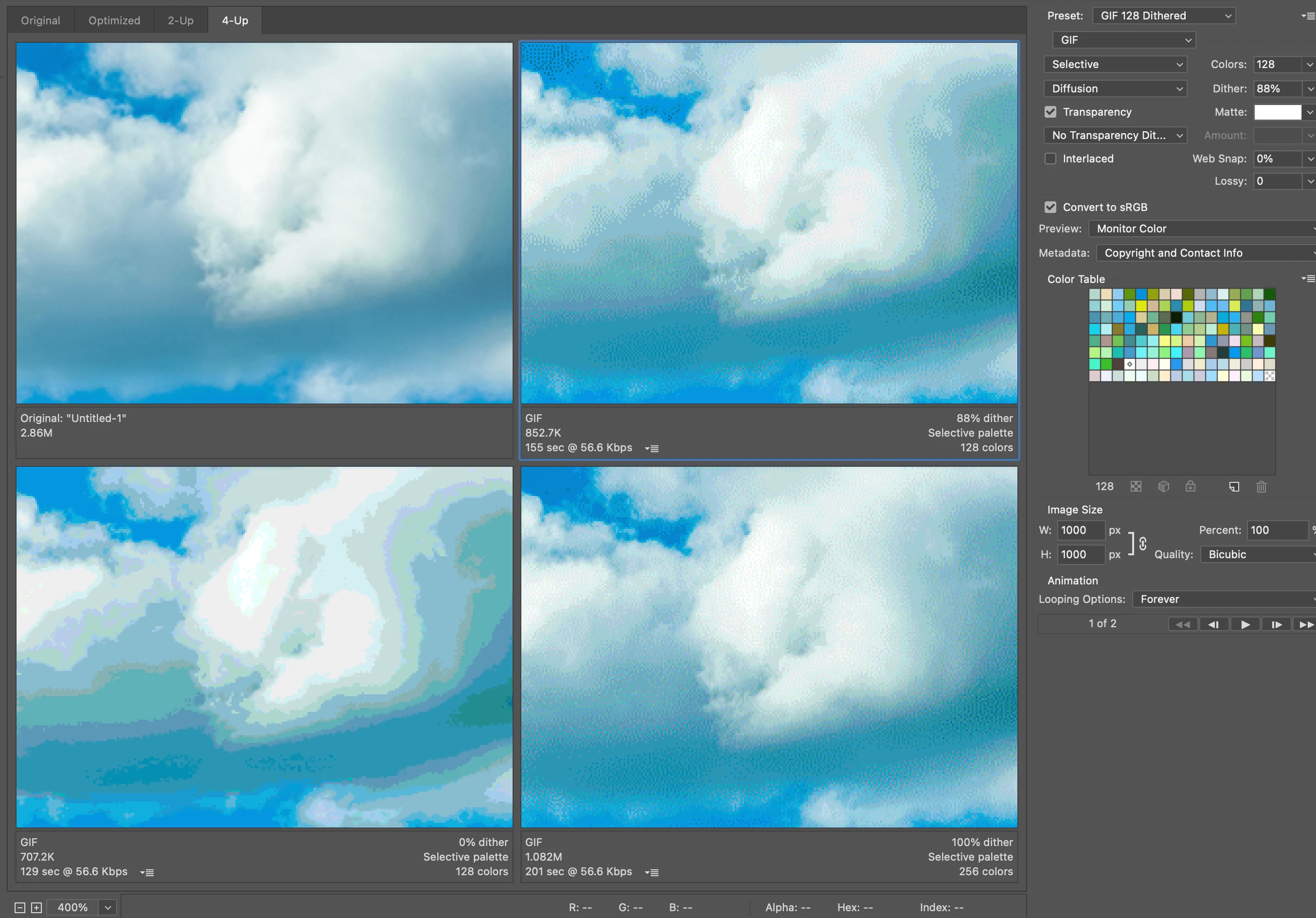
Task: Click the new color table swatch icon
Action: 1234,487
